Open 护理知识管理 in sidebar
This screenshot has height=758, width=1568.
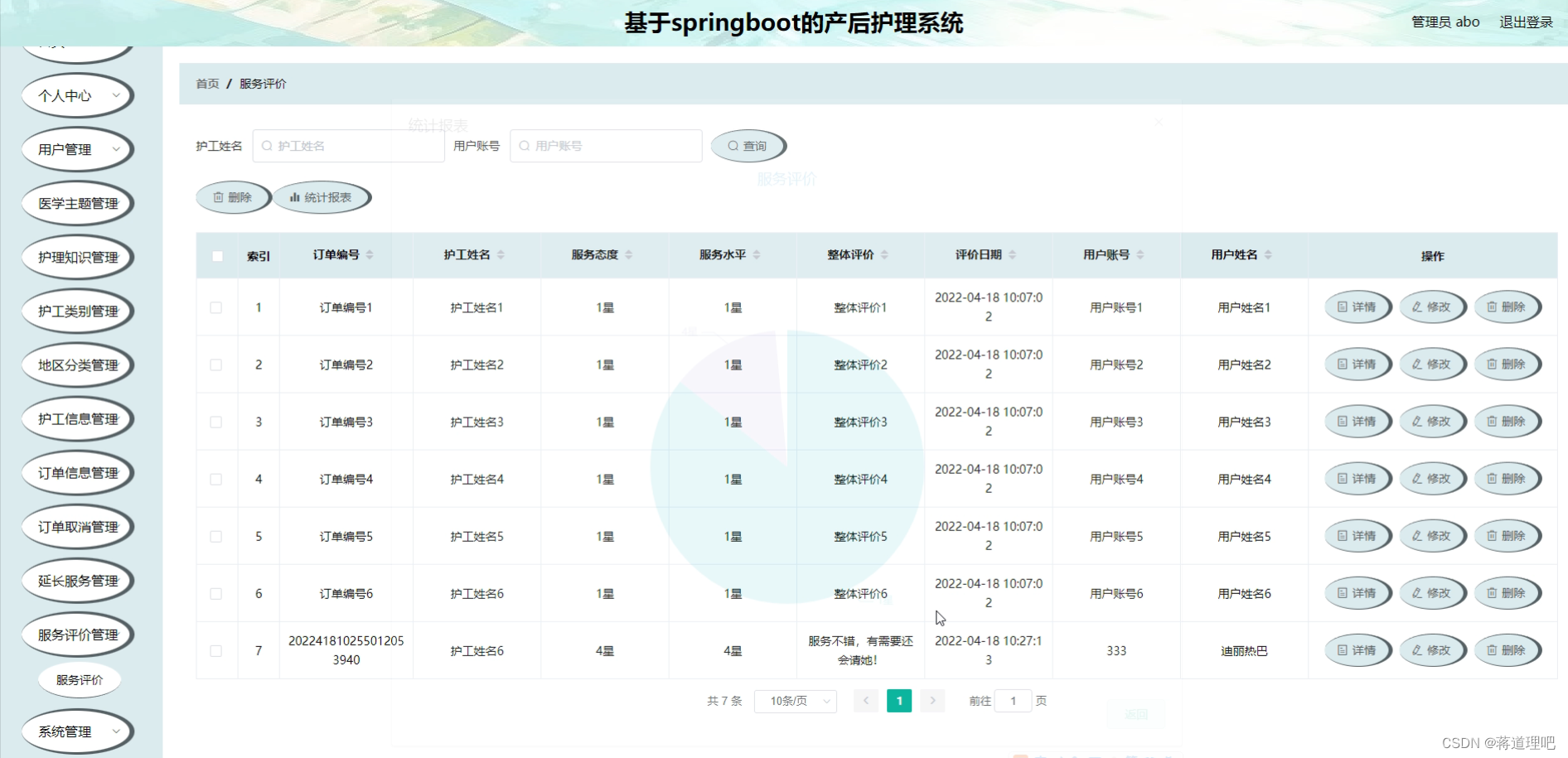click(x=77, y=257)
